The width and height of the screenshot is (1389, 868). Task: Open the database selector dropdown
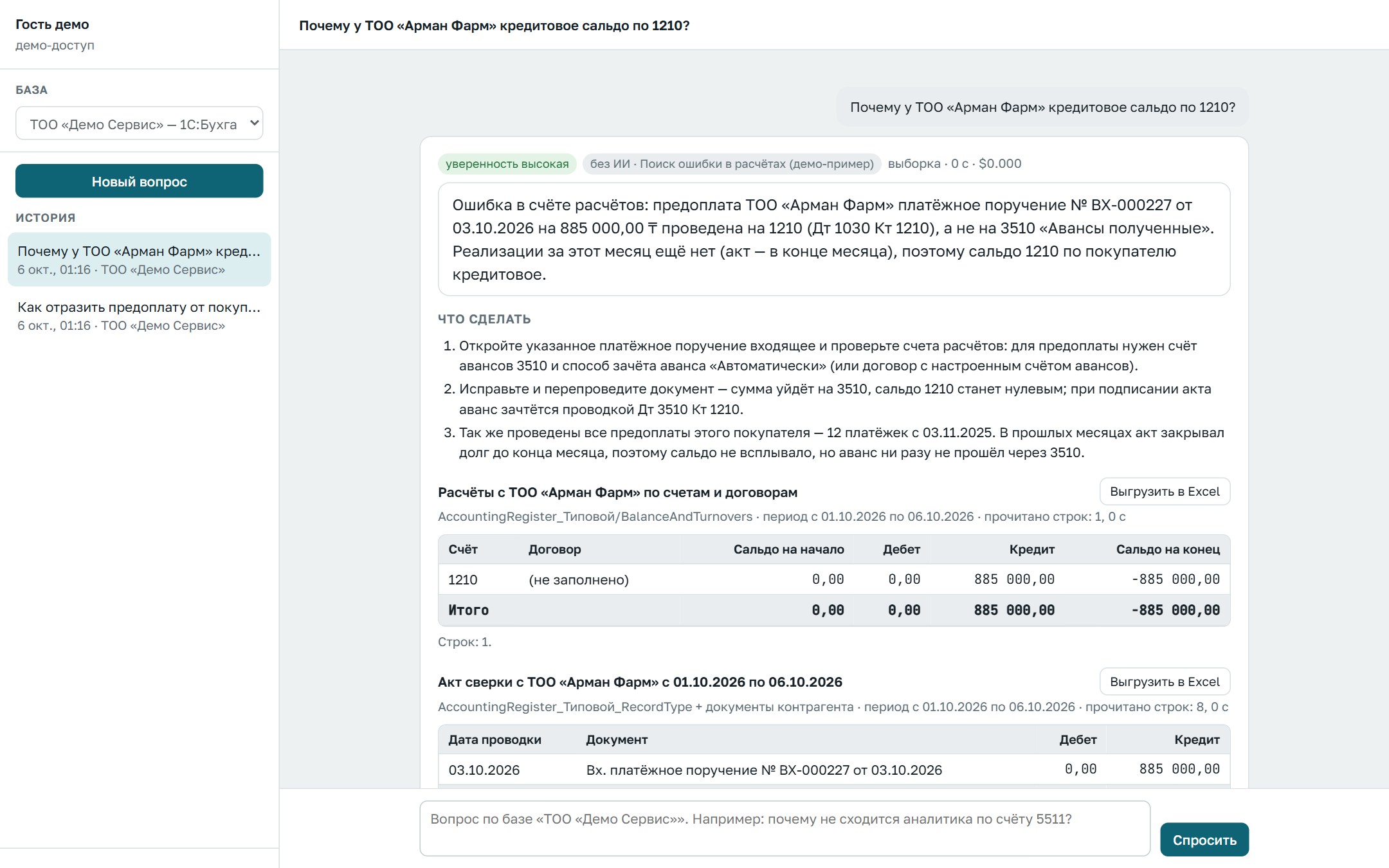point(139,123)
